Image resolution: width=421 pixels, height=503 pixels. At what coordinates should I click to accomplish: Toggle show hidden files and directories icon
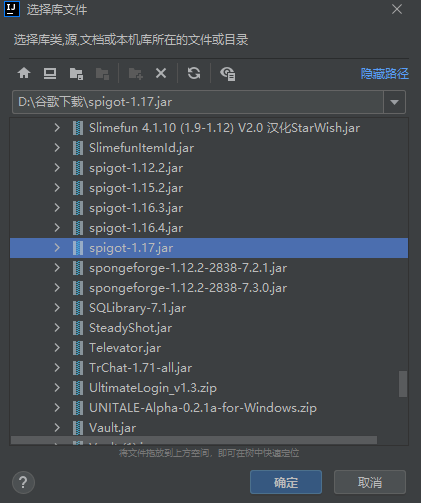coord(228,73)
